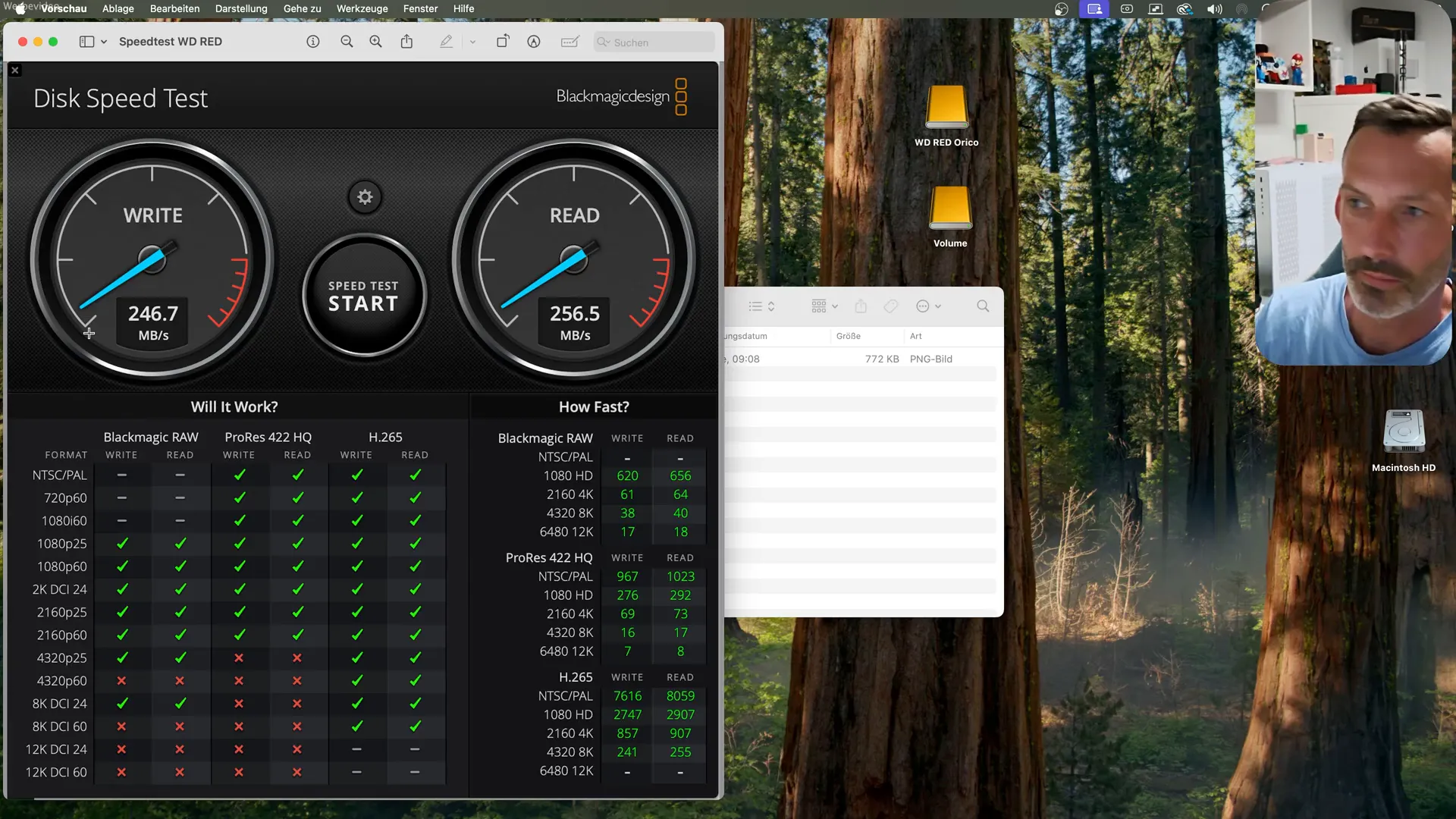This screenshot has width=1456, height=819.
Task: Switch Finder window list view selector
Action: [761, 306]
